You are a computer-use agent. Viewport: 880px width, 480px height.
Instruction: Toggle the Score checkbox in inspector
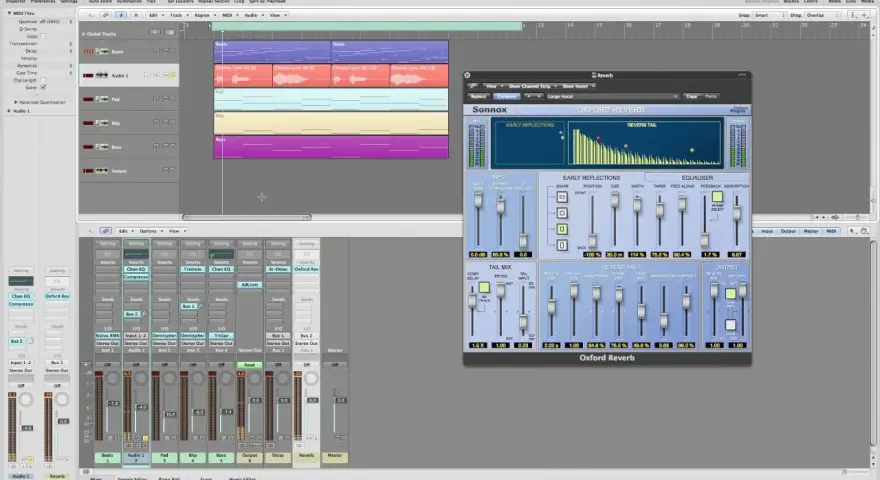(x=43, y=88)
